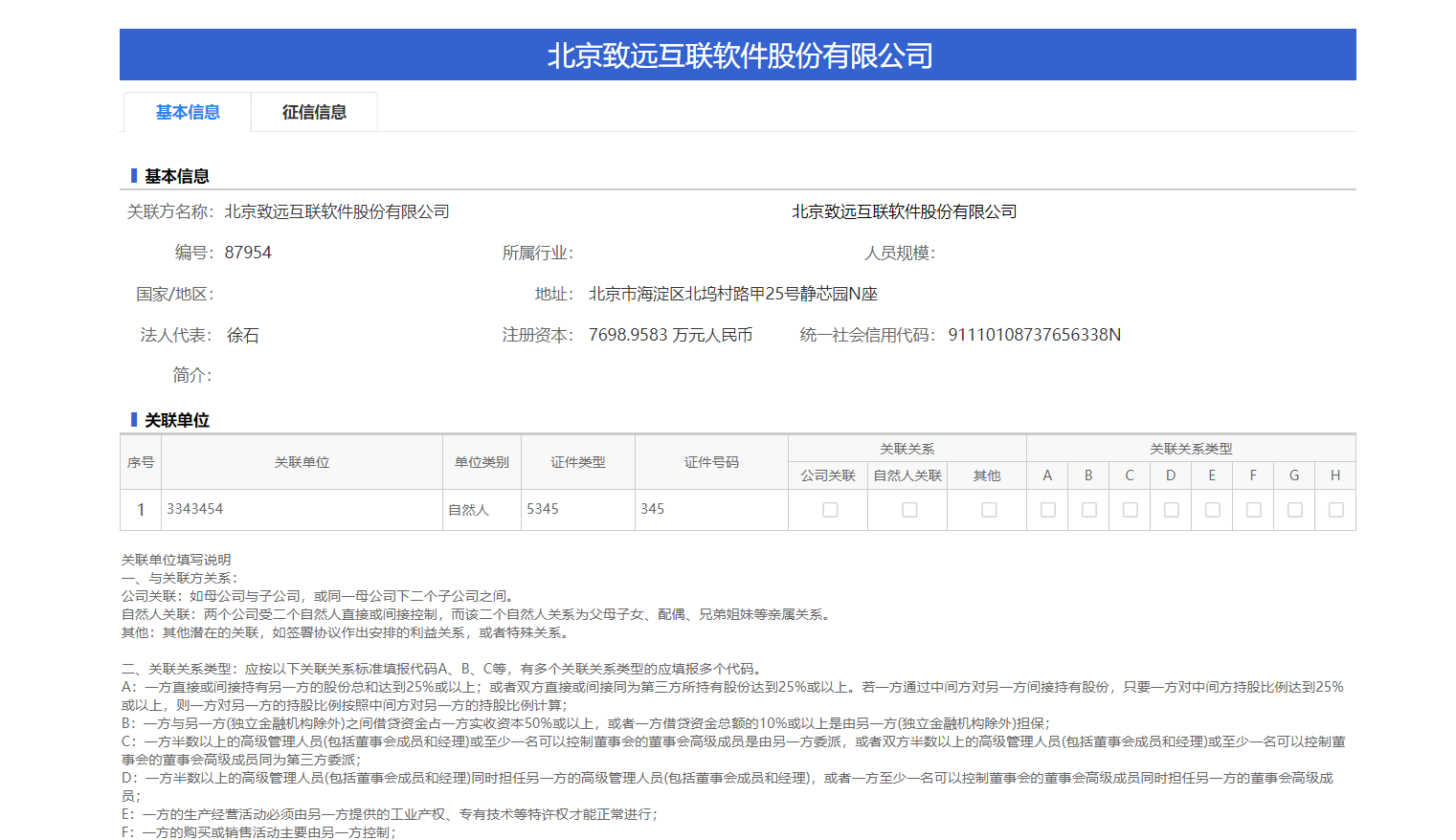
Task: Check relation type H checkbox
Action: (x=1336, y=510)
